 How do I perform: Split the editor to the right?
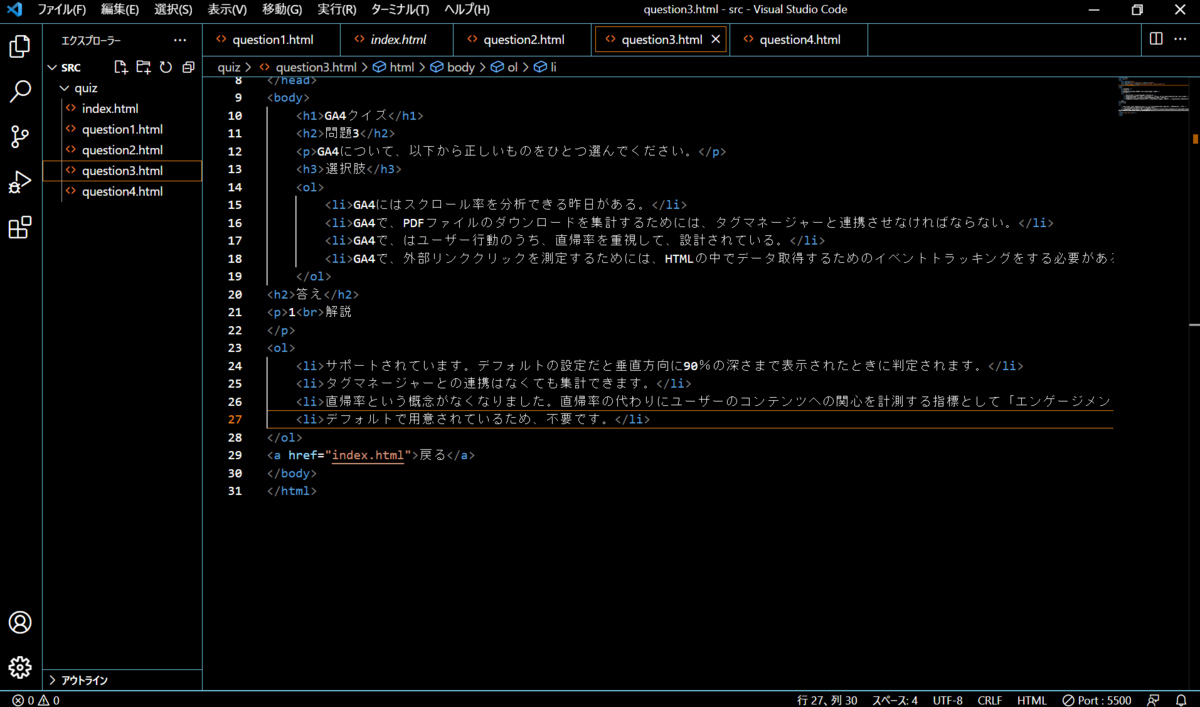pos(1156,39)
